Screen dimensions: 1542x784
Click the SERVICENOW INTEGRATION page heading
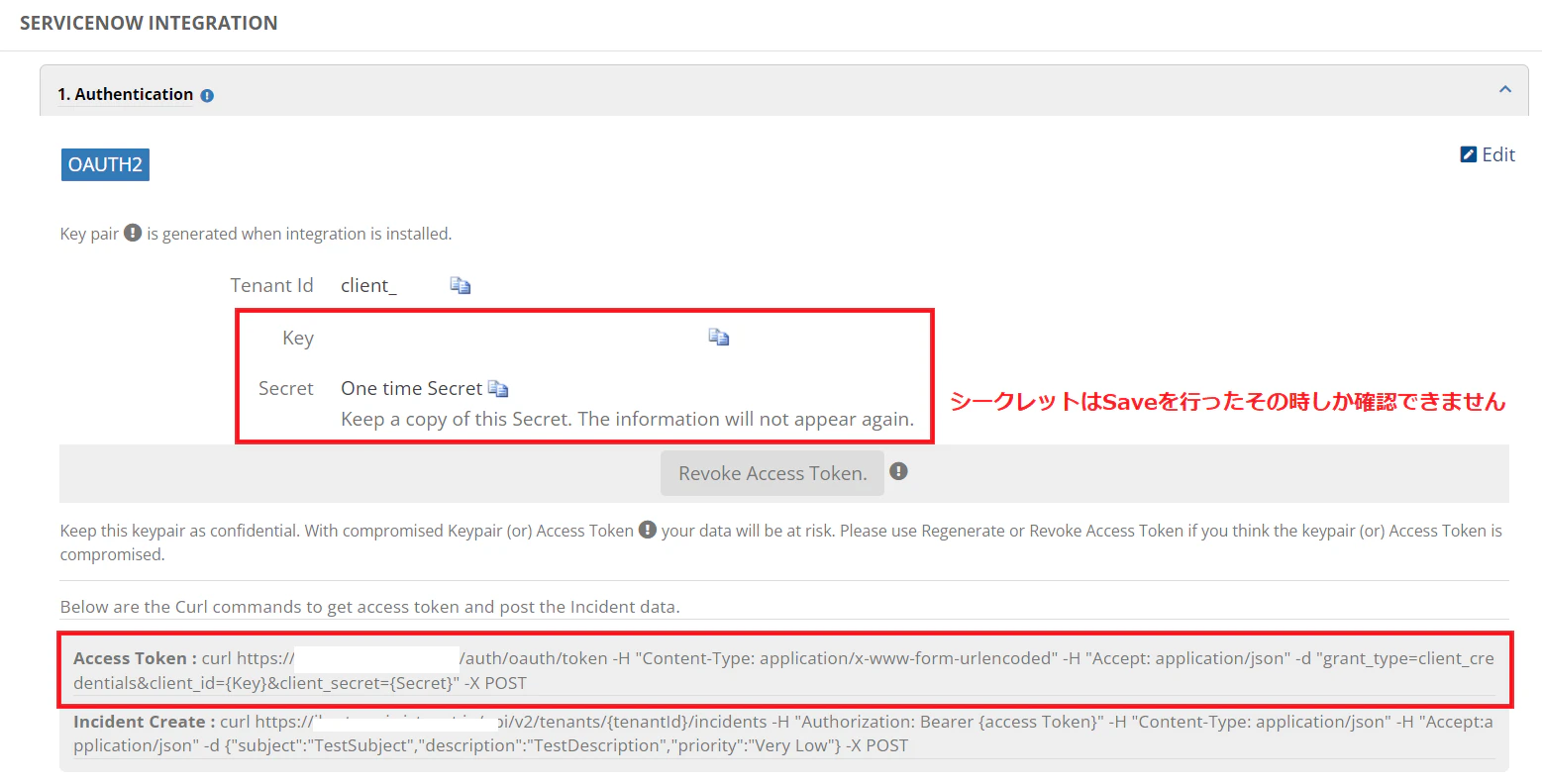[149, 23]
